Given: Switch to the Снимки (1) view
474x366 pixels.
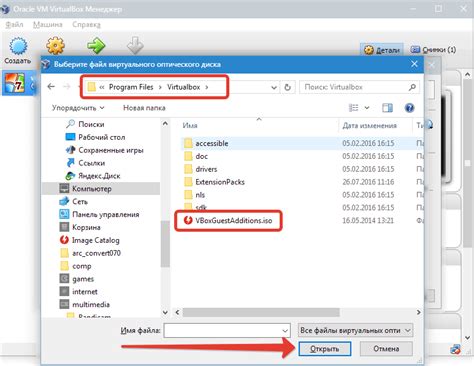Looking at the screenshot, I should [433, 50].
